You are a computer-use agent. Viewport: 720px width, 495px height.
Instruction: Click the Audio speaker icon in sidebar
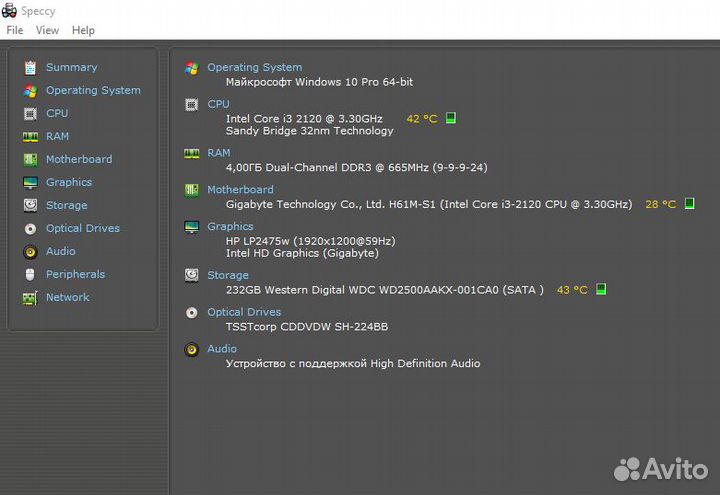[x=30, y=251]
